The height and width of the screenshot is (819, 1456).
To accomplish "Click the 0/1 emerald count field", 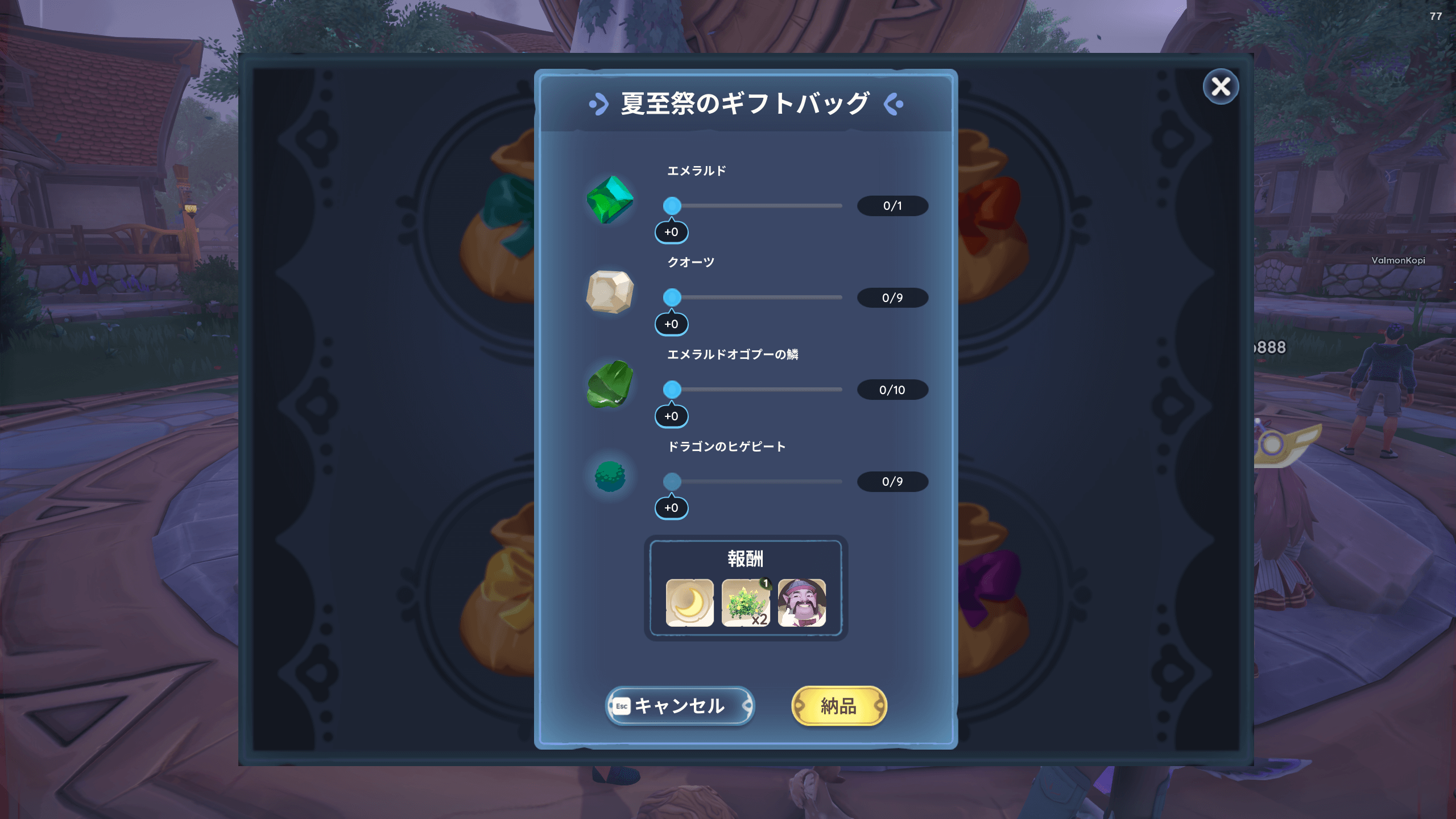I will click(892, 205).
